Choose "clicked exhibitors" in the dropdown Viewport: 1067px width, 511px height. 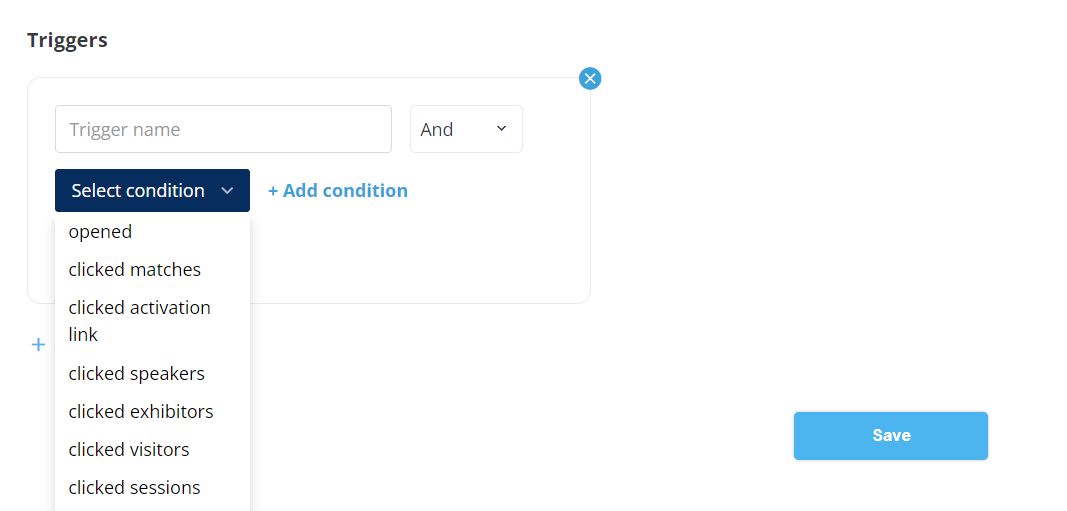coord(141,411)
